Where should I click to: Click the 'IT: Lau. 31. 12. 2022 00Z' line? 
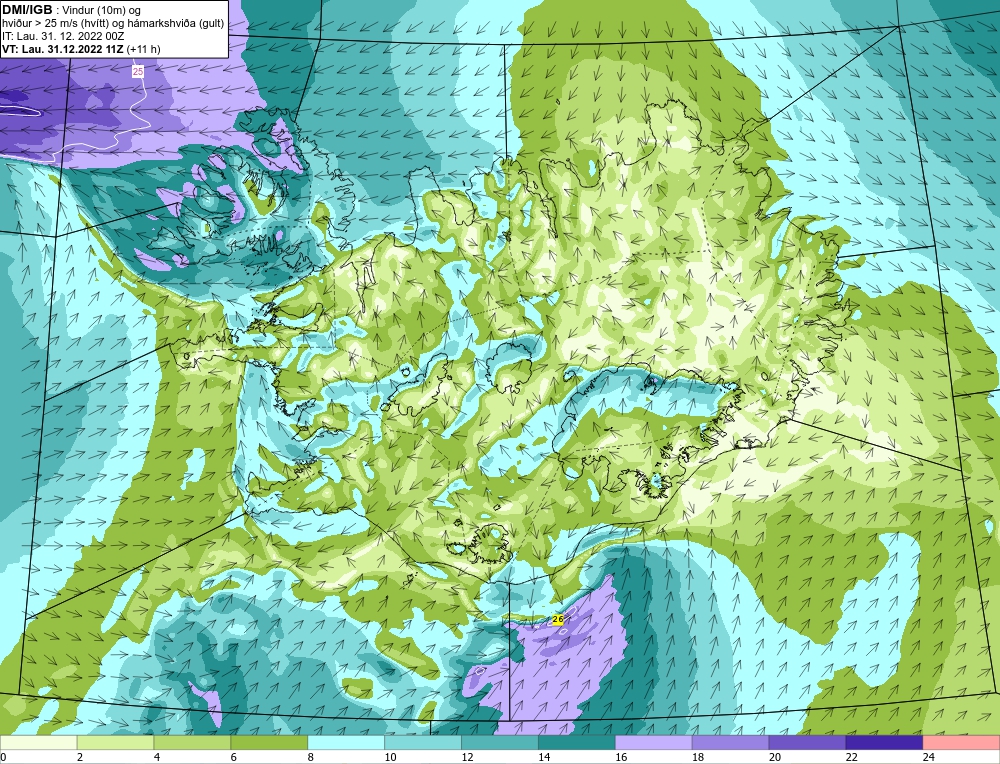(62, 36)
